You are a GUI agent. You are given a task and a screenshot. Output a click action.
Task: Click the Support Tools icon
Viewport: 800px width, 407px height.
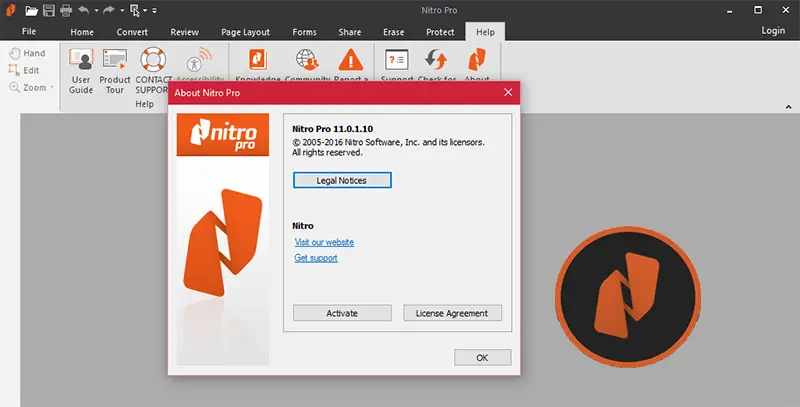(x=397, y=60)
